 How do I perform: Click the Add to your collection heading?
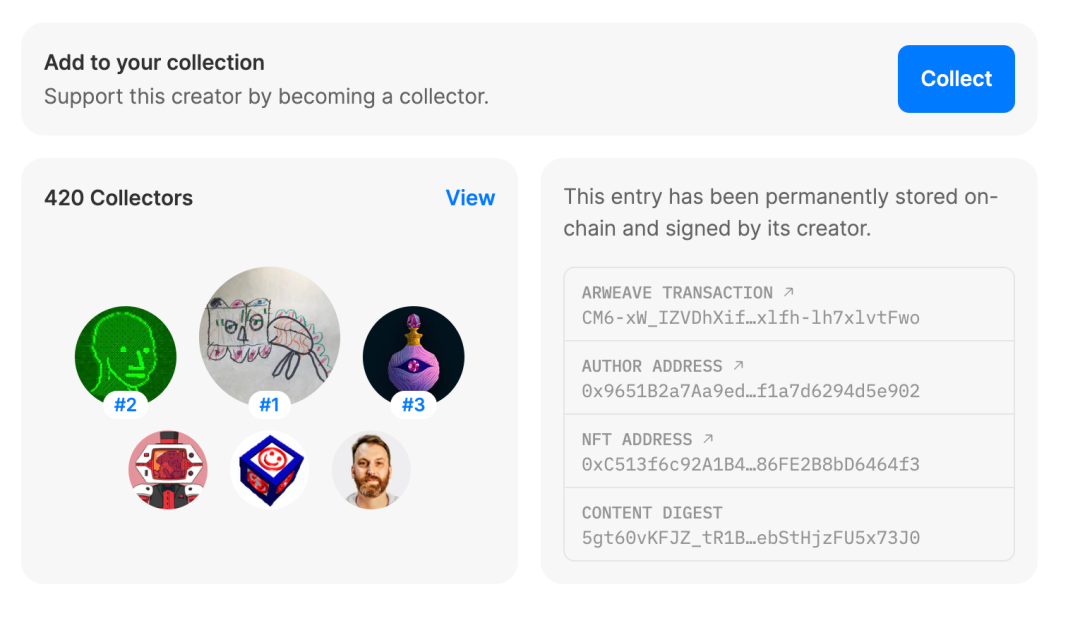click(154, 62)
